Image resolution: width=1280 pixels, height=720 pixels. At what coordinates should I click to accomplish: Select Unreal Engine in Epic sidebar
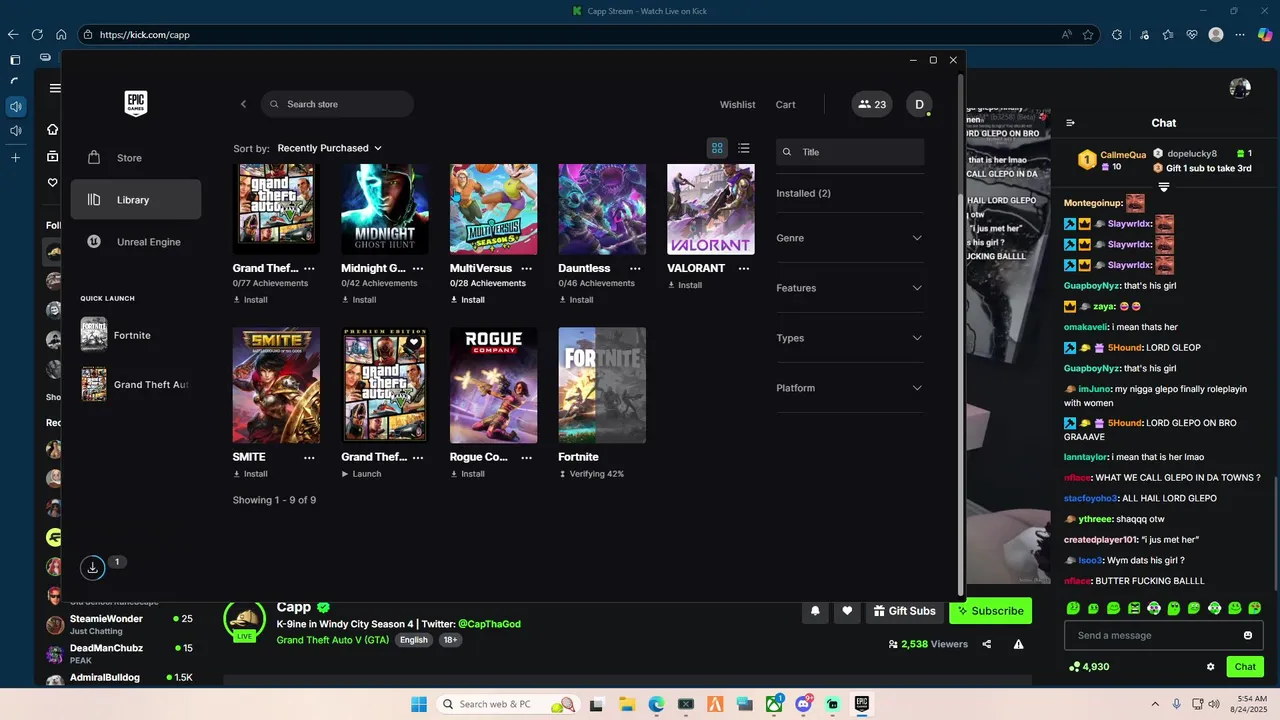136,242
